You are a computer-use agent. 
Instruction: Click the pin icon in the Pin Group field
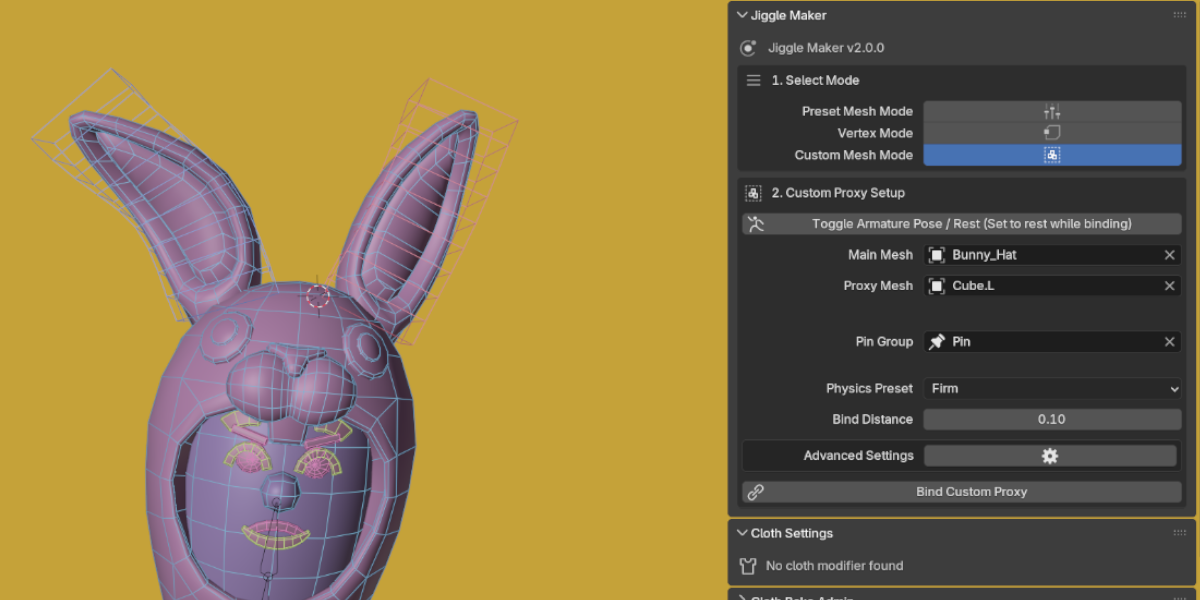[x=936, y=341]
